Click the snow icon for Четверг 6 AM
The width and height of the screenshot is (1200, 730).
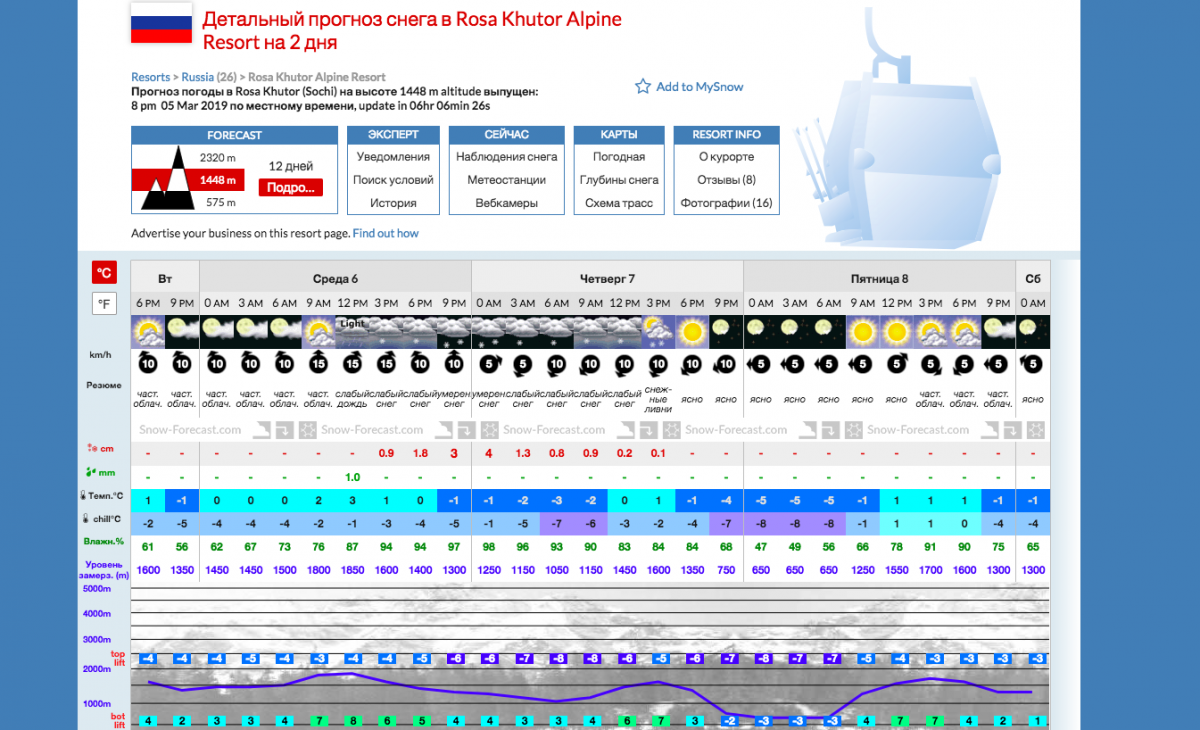click(556, 330)
